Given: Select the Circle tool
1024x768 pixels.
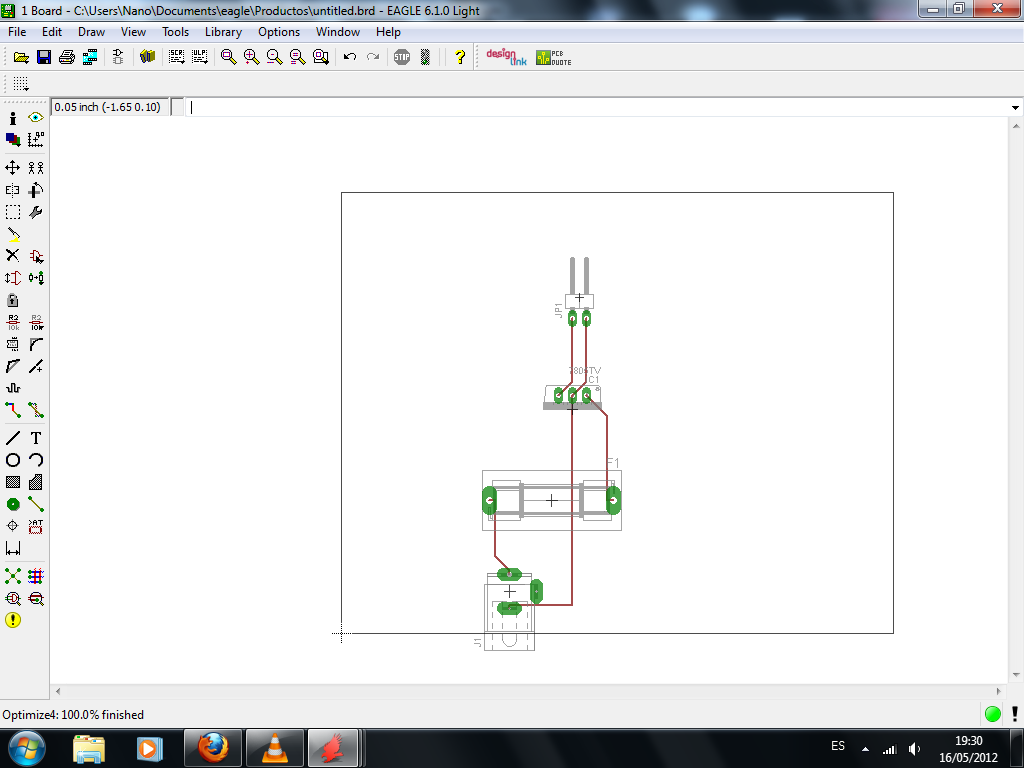Looking at the screenshot, I should pyautogui.click(x=12, y=460).
